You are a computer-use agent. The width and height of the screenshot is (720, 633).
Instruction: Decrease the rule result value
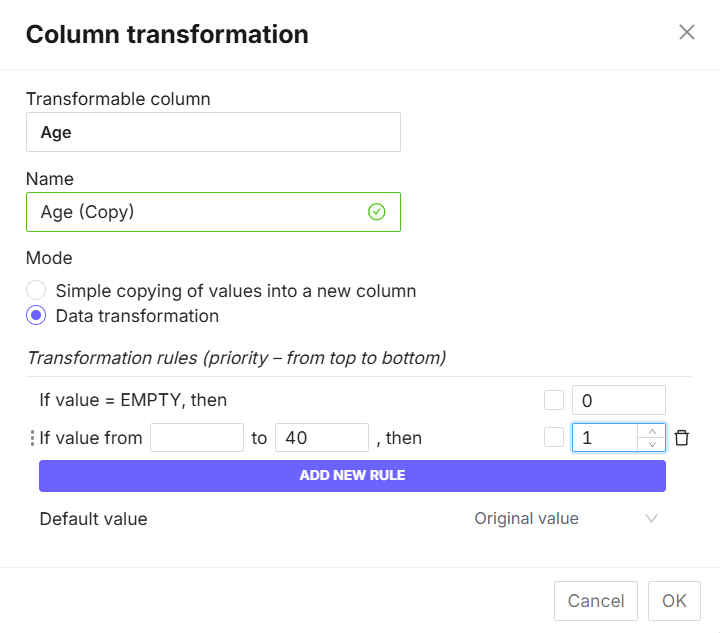click(652, 445)
